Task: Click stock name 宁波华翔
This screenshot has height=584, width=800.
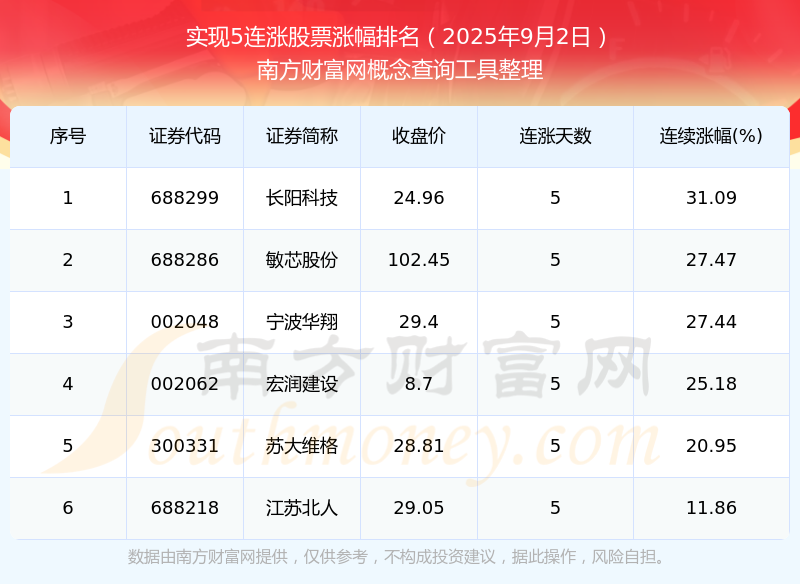Action: [302, 322]
